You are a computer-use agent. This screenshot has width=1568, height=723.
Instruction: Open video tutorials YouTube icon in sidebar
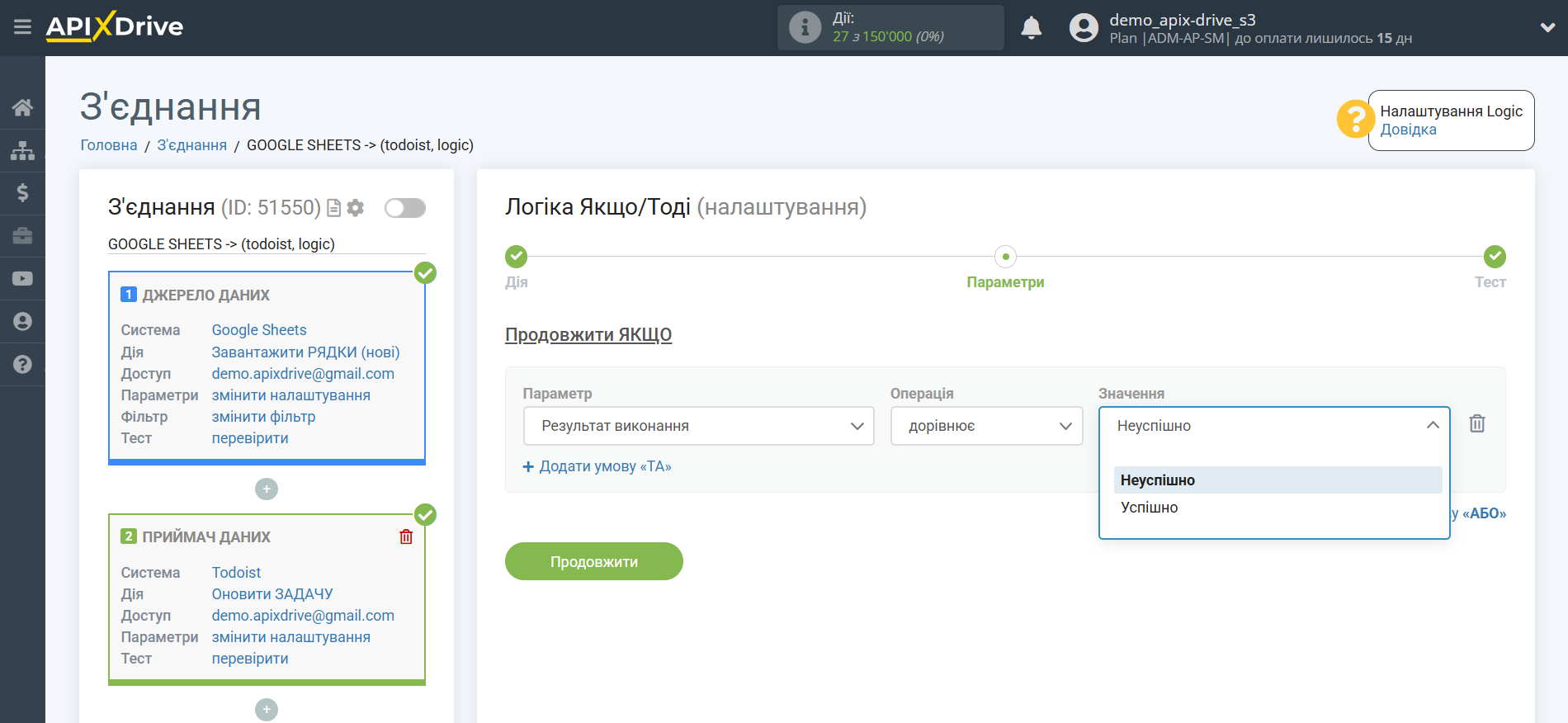pos(22,279)
